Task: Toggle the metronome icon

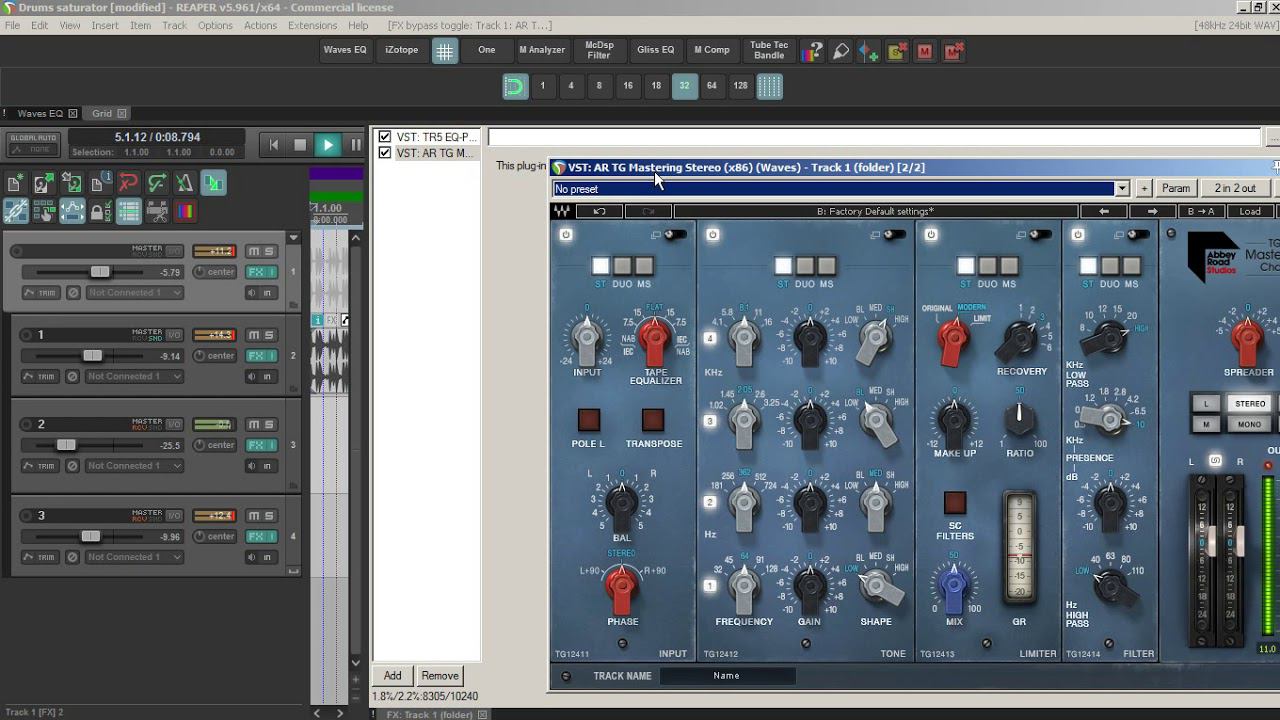Action: (185, 183)
